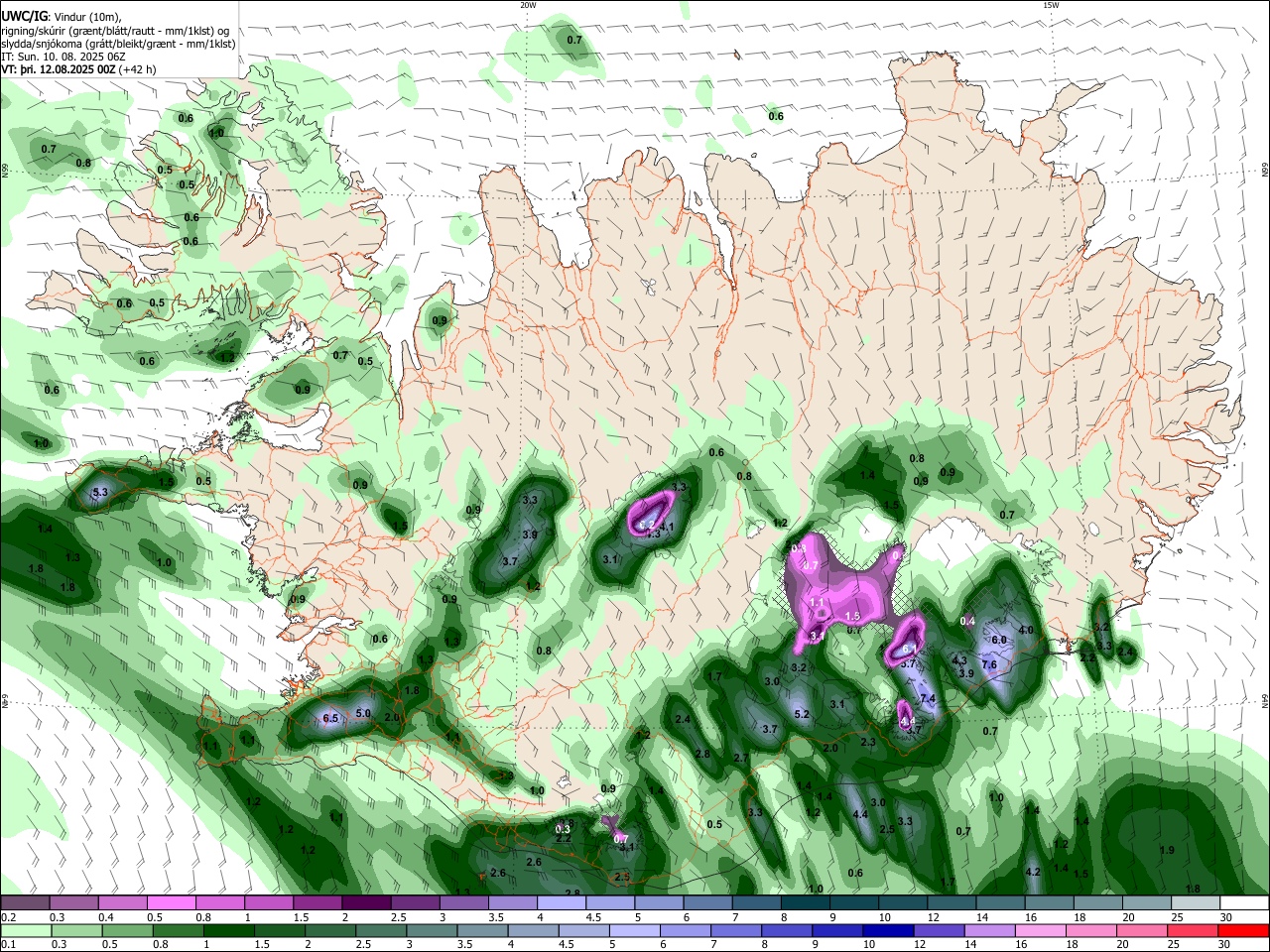Click the 'slydda/snjókoma' legend description line
1270x952 pixels.
tap(118, 44)
